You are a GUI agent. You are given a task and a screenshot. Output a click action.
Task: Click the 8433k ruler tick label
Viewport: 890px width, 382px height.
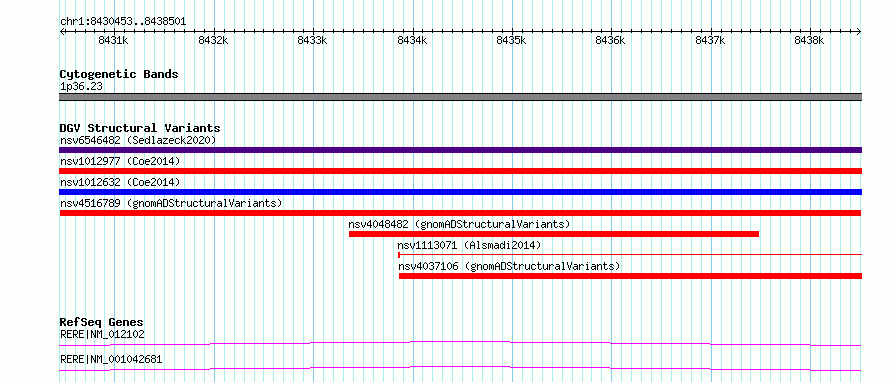point(312,40)
